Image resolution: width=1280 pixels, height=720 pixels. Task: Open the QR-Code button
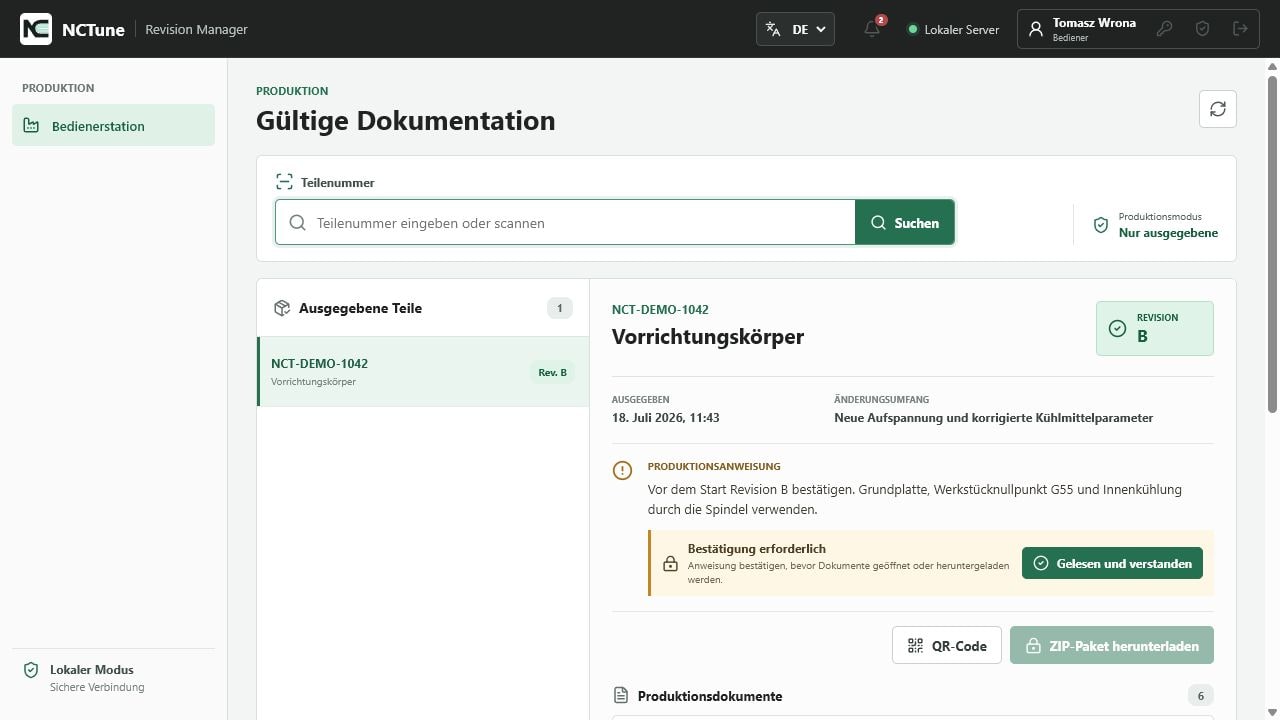[947, 645]
